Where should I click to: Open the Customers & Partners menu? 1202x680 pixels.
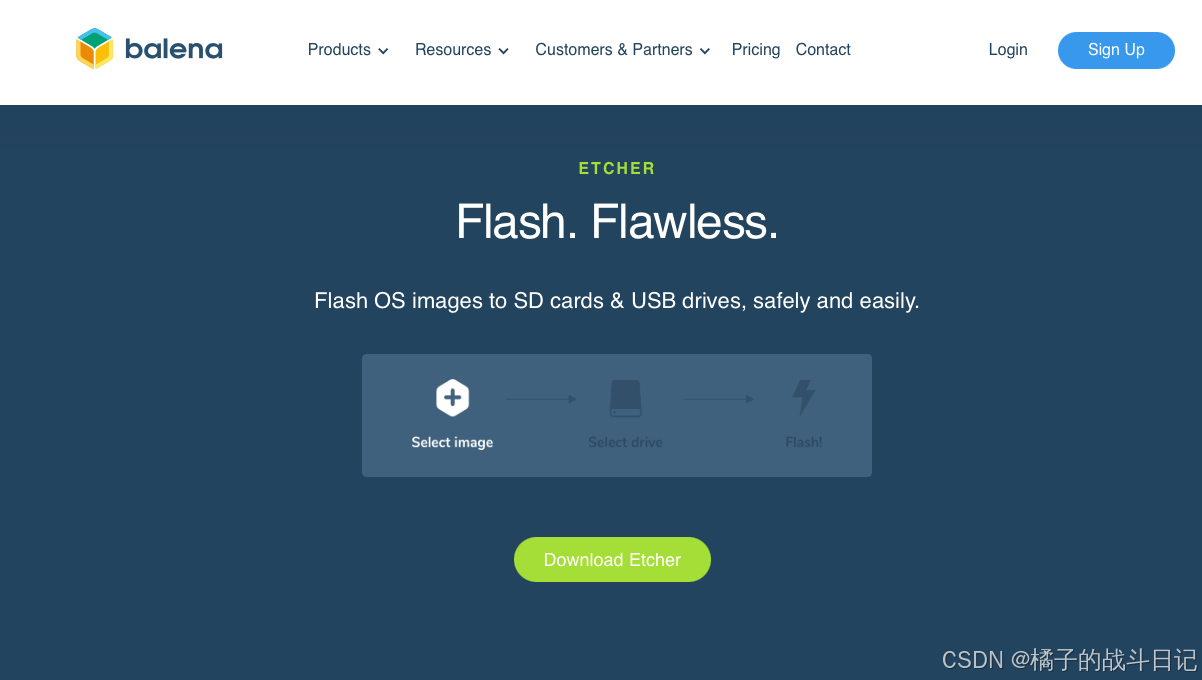pos(614,49)
